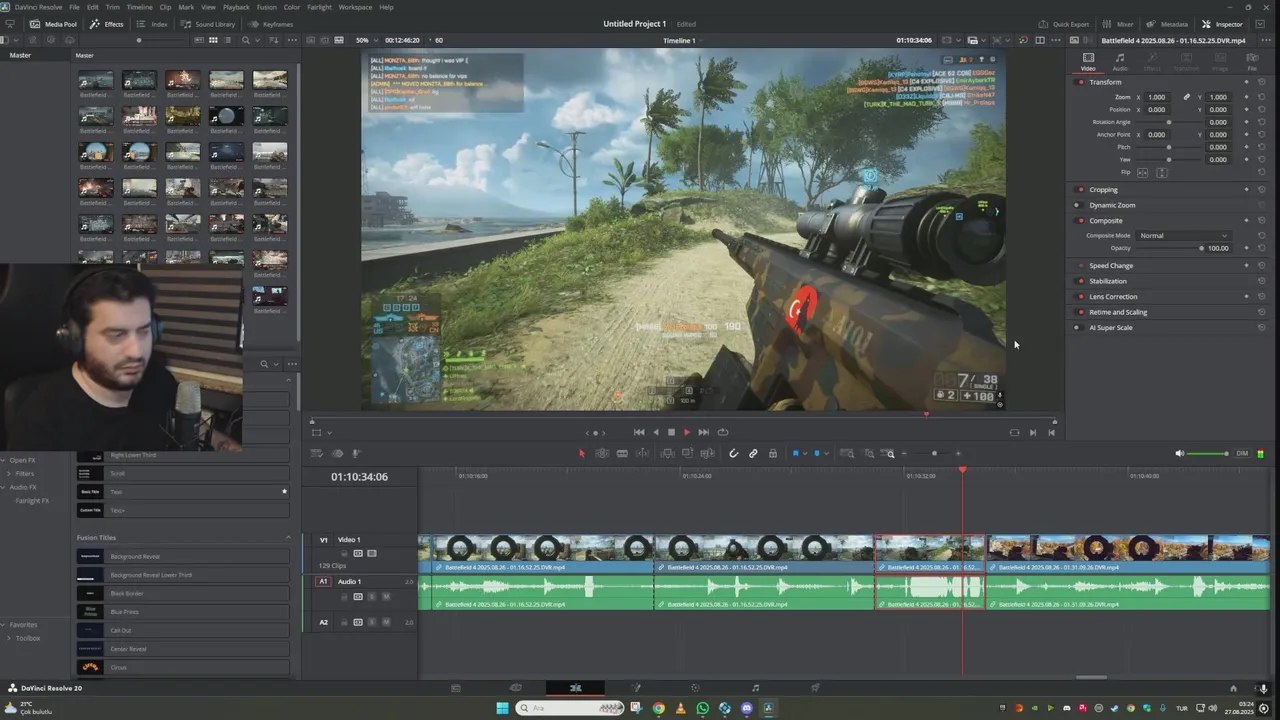Click the Play button under the viewer
Viewport: 1280px width, 720px height.
pos(687,432)
